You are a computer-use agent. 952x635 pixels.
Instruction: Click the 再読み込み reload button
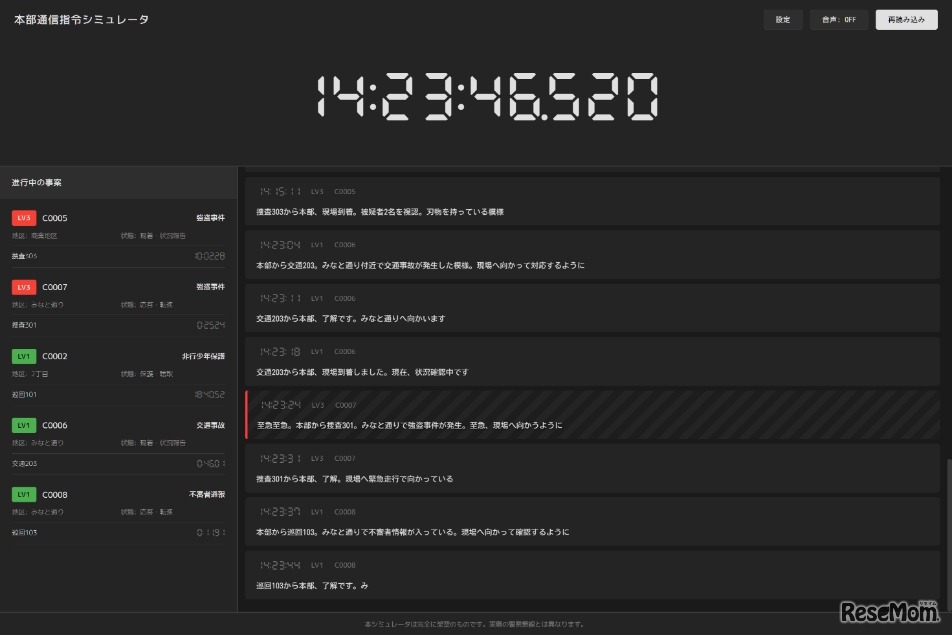point(906,19)
